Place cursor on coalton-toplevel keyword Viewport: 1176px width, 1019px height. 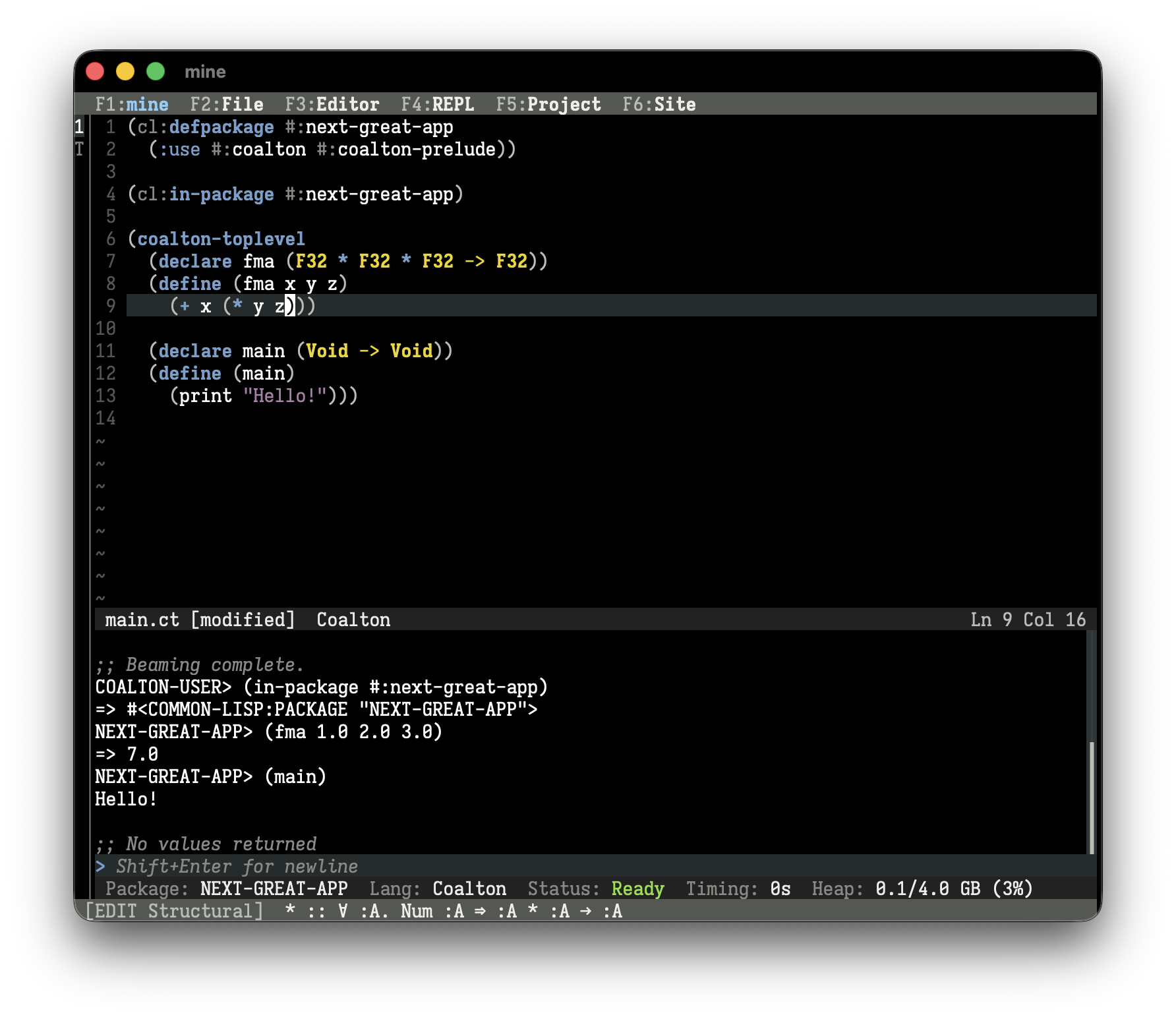tap(221, 239)
